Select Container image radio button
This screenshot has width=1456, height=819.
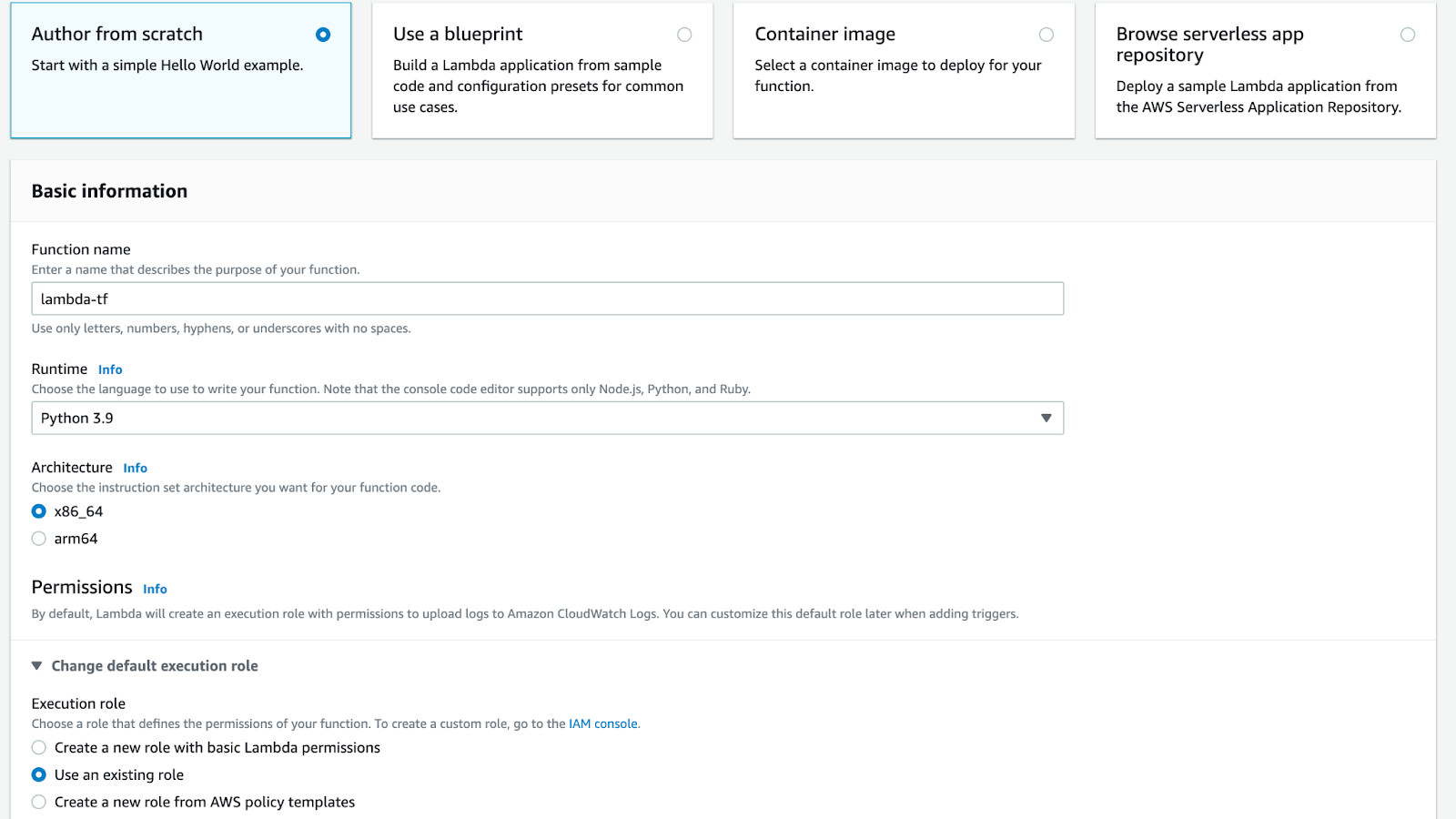[1046, 35]
